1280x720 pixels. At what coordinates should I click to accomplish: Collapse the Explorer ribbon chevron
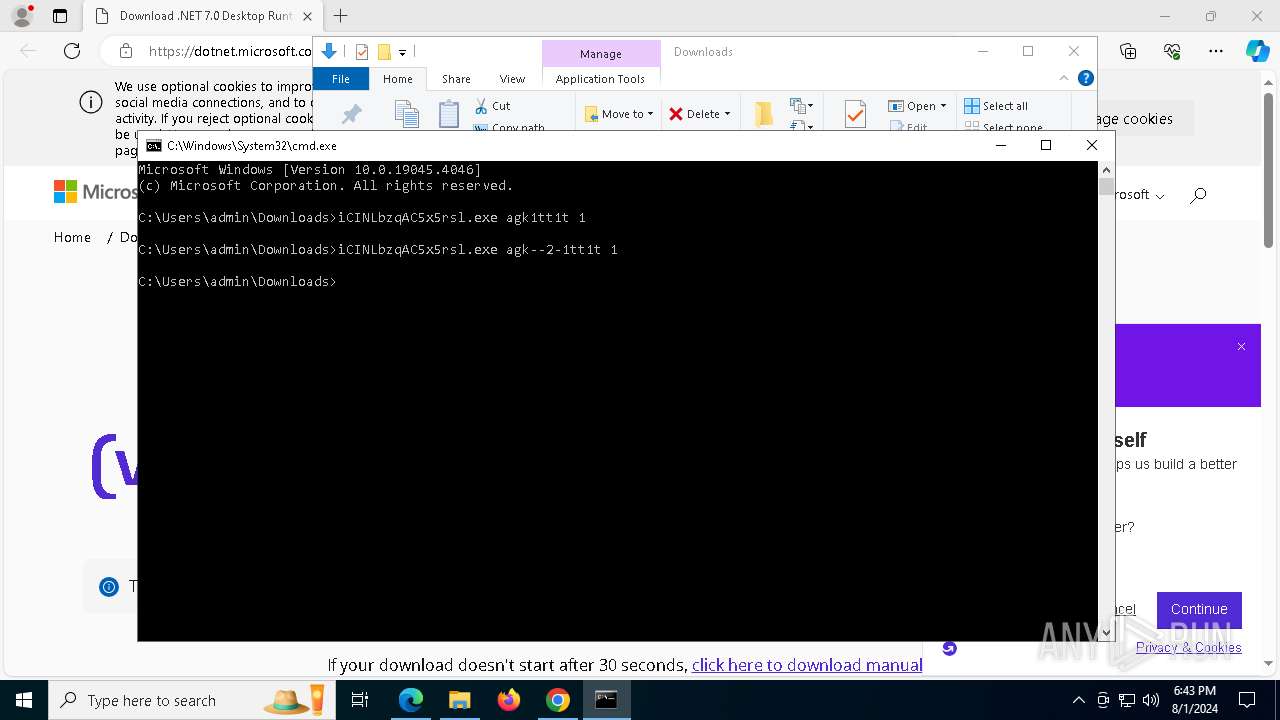1064,78
